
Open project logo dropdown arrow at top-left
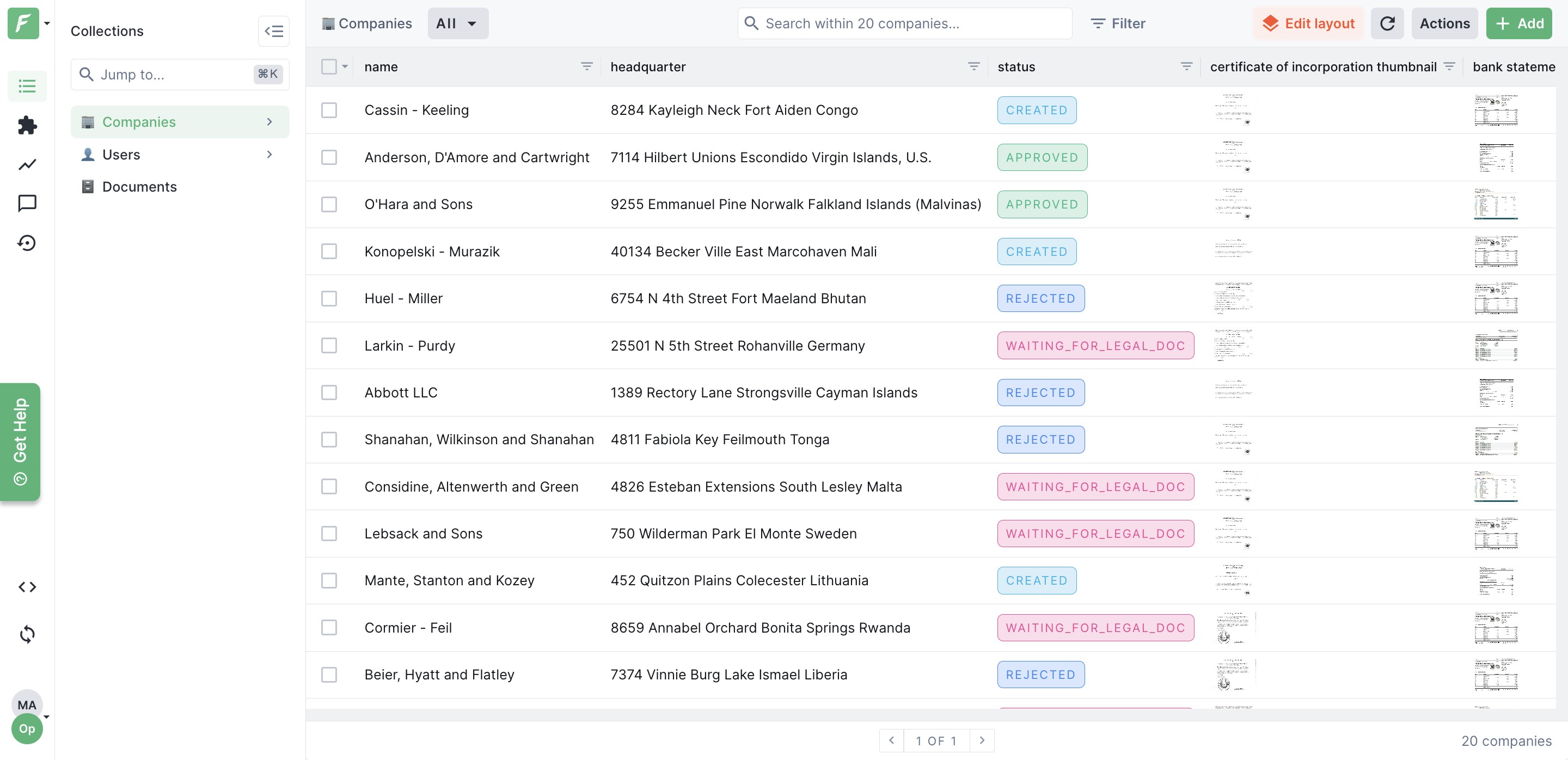[x=47, y=24]
